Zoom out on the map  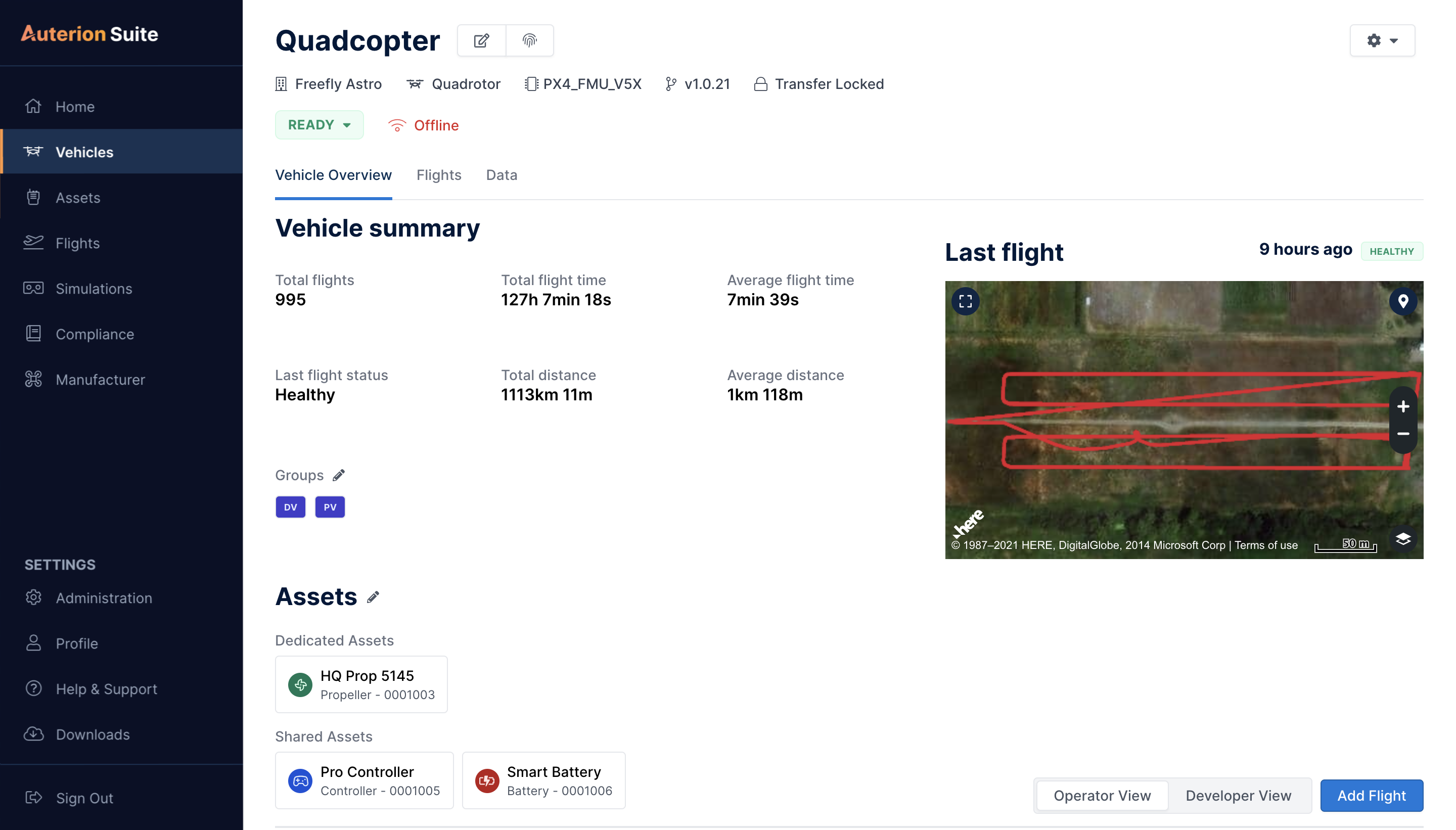click(x=1403, y=434)
